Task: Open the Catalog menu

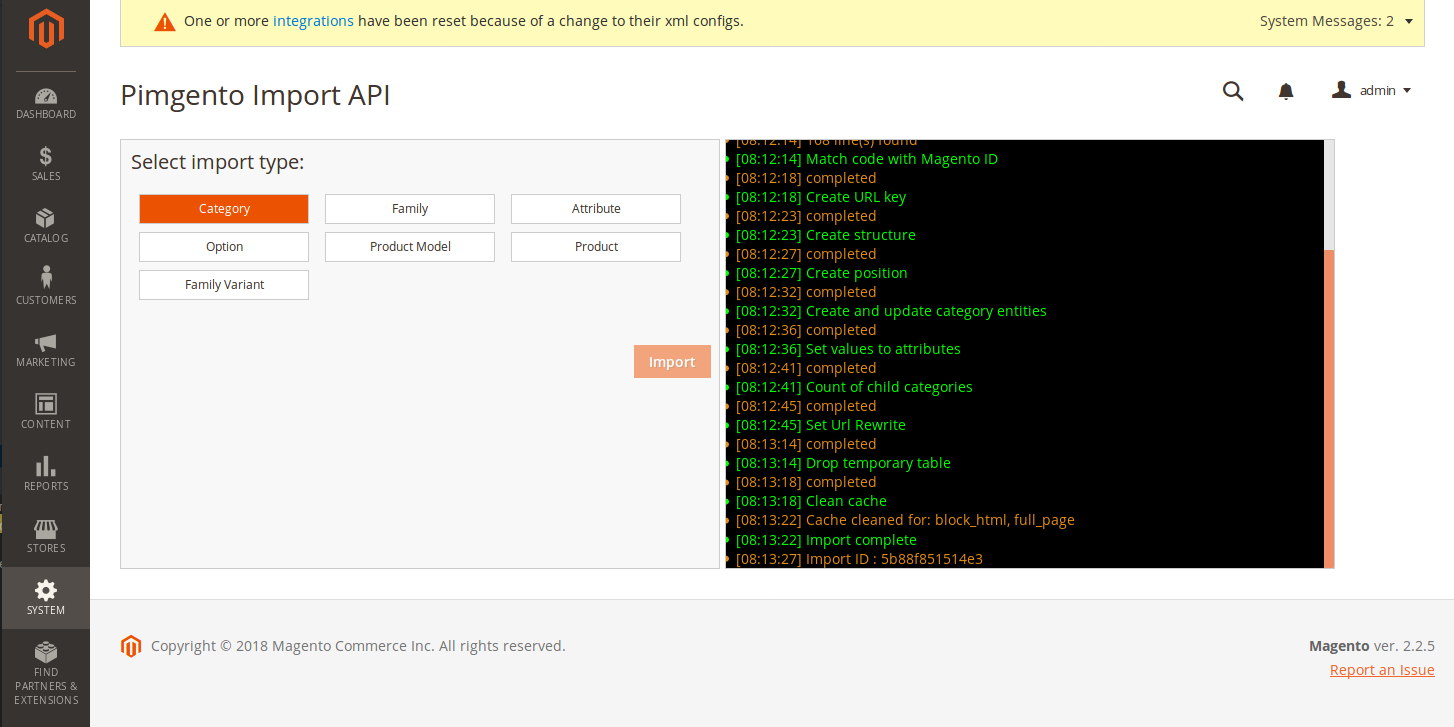Action: [x=45, y=227]
